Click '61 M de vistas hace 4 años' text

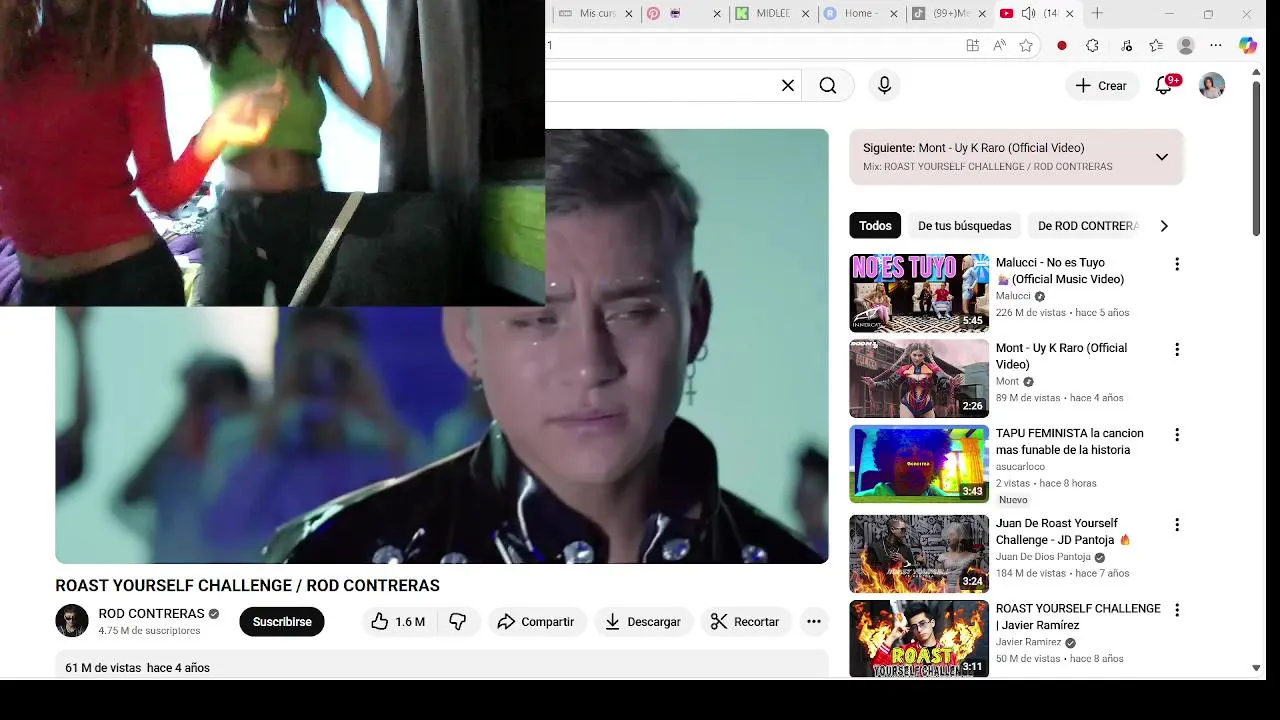(137, 668)
